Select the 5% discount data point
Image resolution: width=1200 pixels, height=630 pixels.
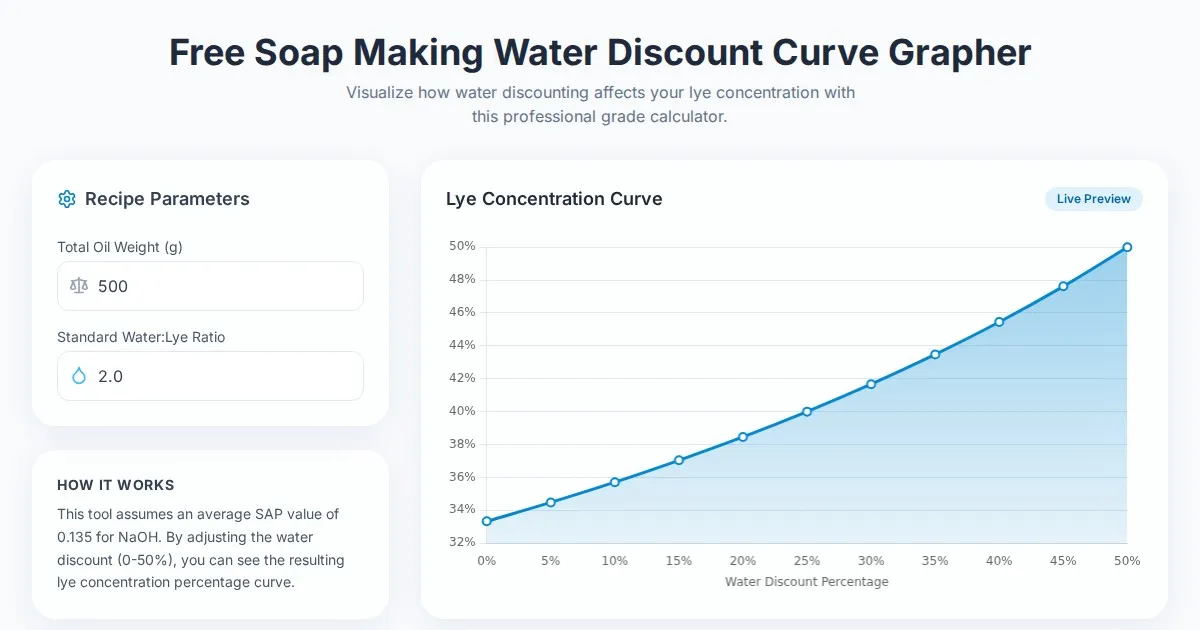550,502
